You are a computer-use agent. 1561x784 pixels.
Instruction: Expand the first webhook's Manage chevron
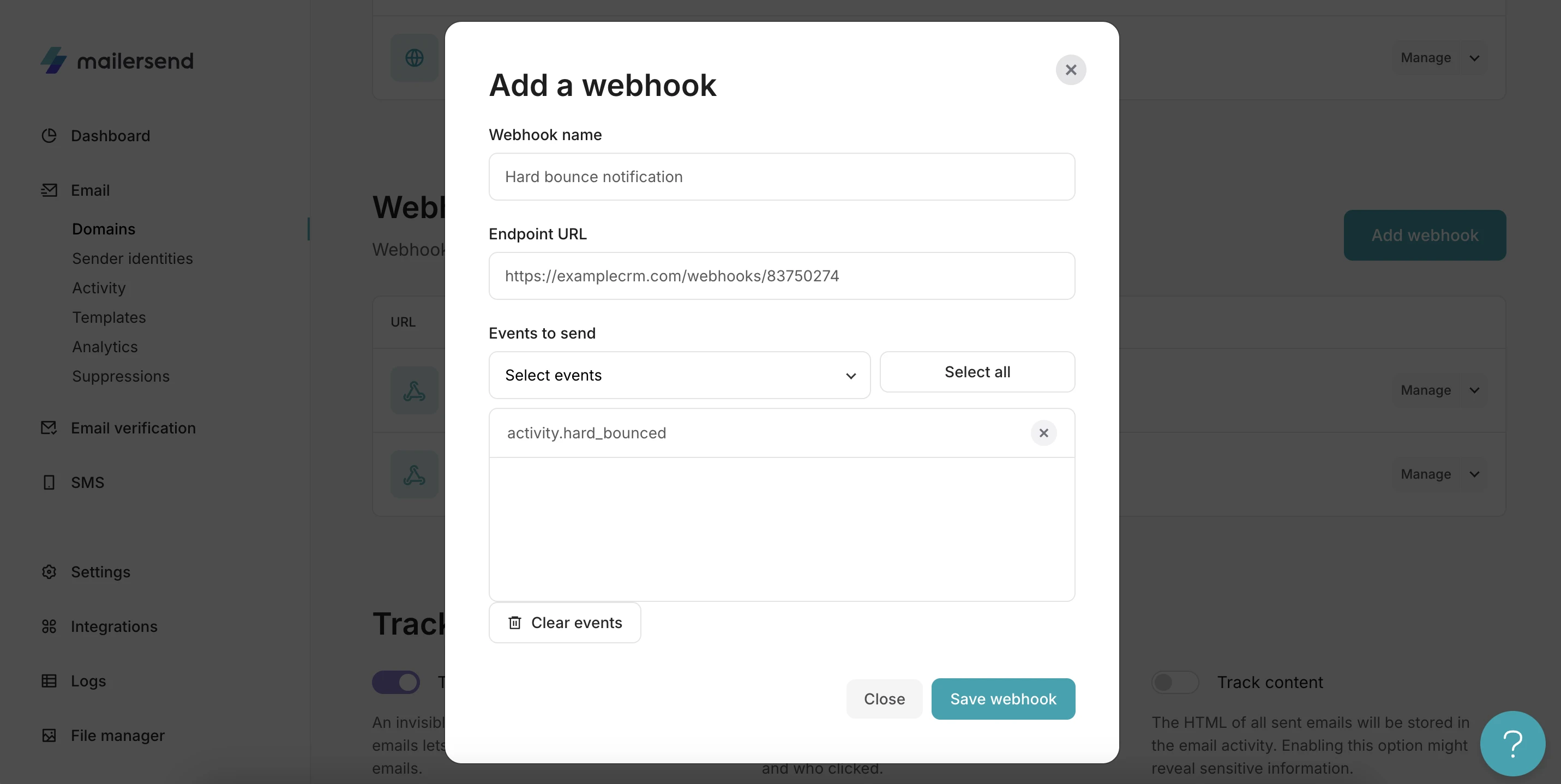tap(1474, 390)
